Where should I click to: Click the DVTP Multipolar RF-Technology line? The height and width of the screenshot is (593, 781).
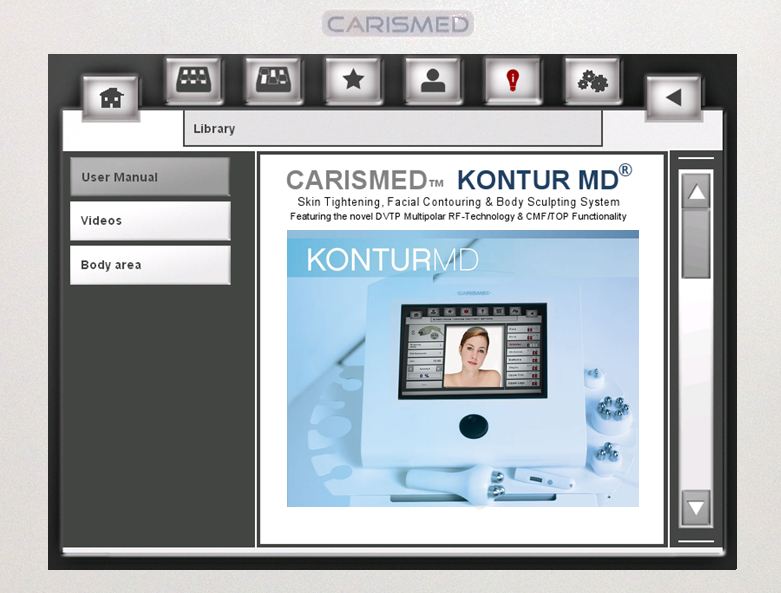(x=458, y=217)
